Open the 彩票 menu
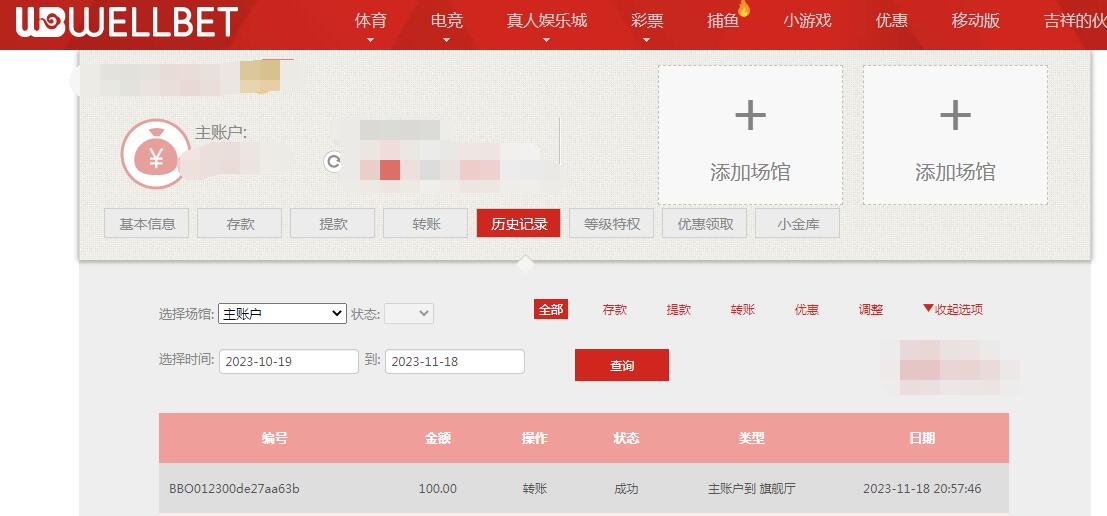The height and width of the screenshot is (516, 1107). pos(647,20)
